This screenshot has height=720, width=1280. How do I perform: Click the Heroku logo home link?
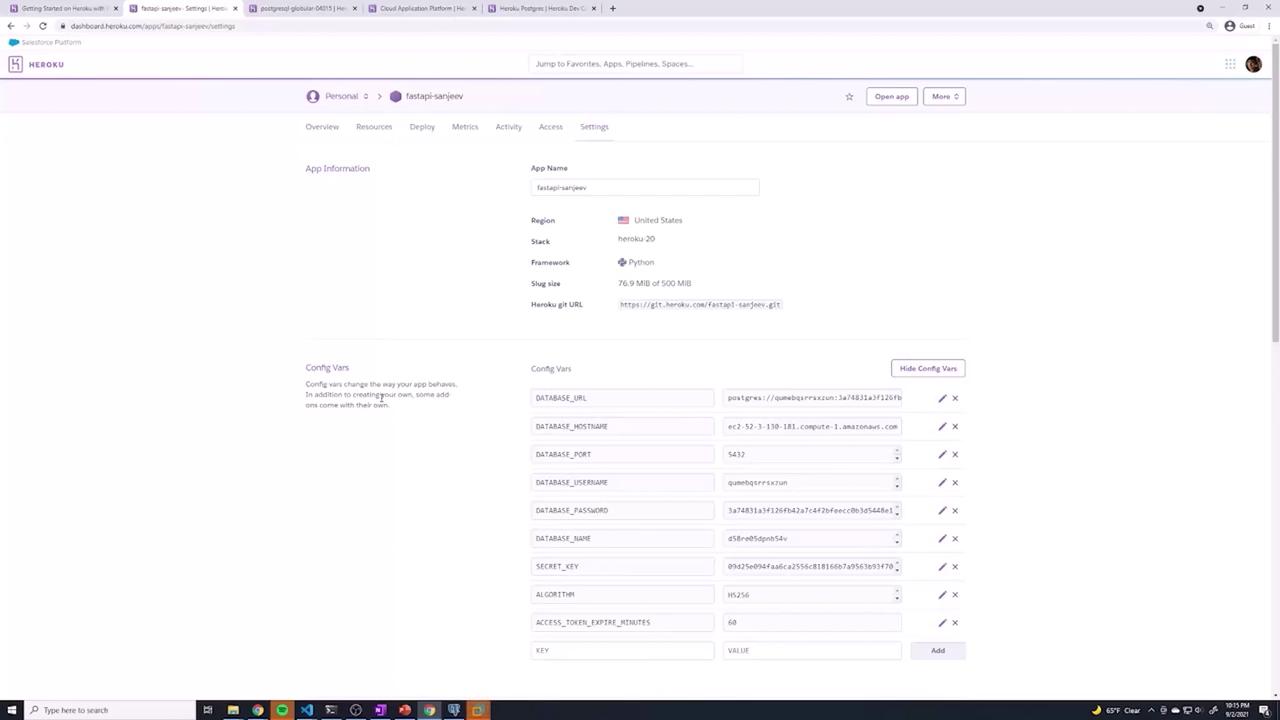tap(37, 64)
